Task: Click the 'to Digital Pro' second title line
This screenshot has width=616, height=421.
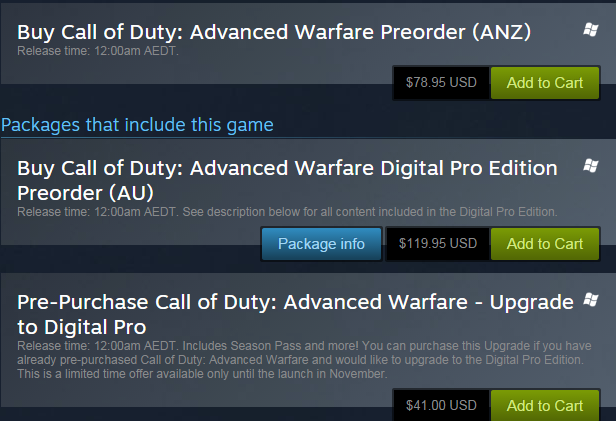Action: pos(82,327)
